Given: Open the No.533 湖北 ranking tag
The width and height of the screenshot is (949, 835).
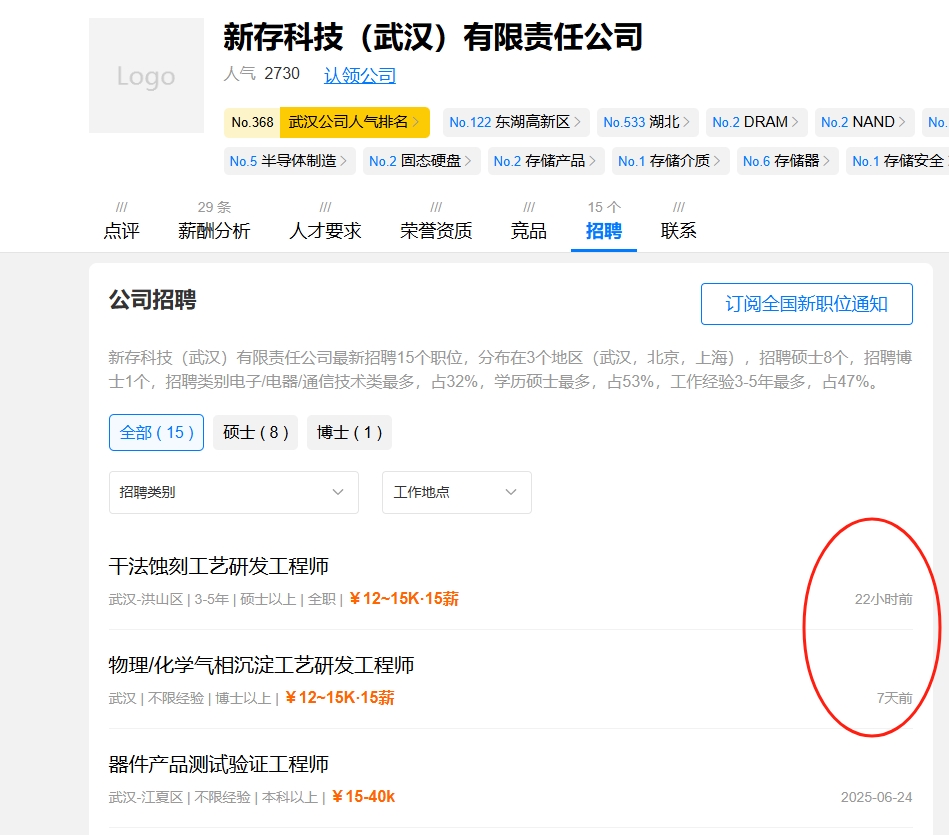Looking at the screenshot, I should pyautogui.click(x=648, y=122).
